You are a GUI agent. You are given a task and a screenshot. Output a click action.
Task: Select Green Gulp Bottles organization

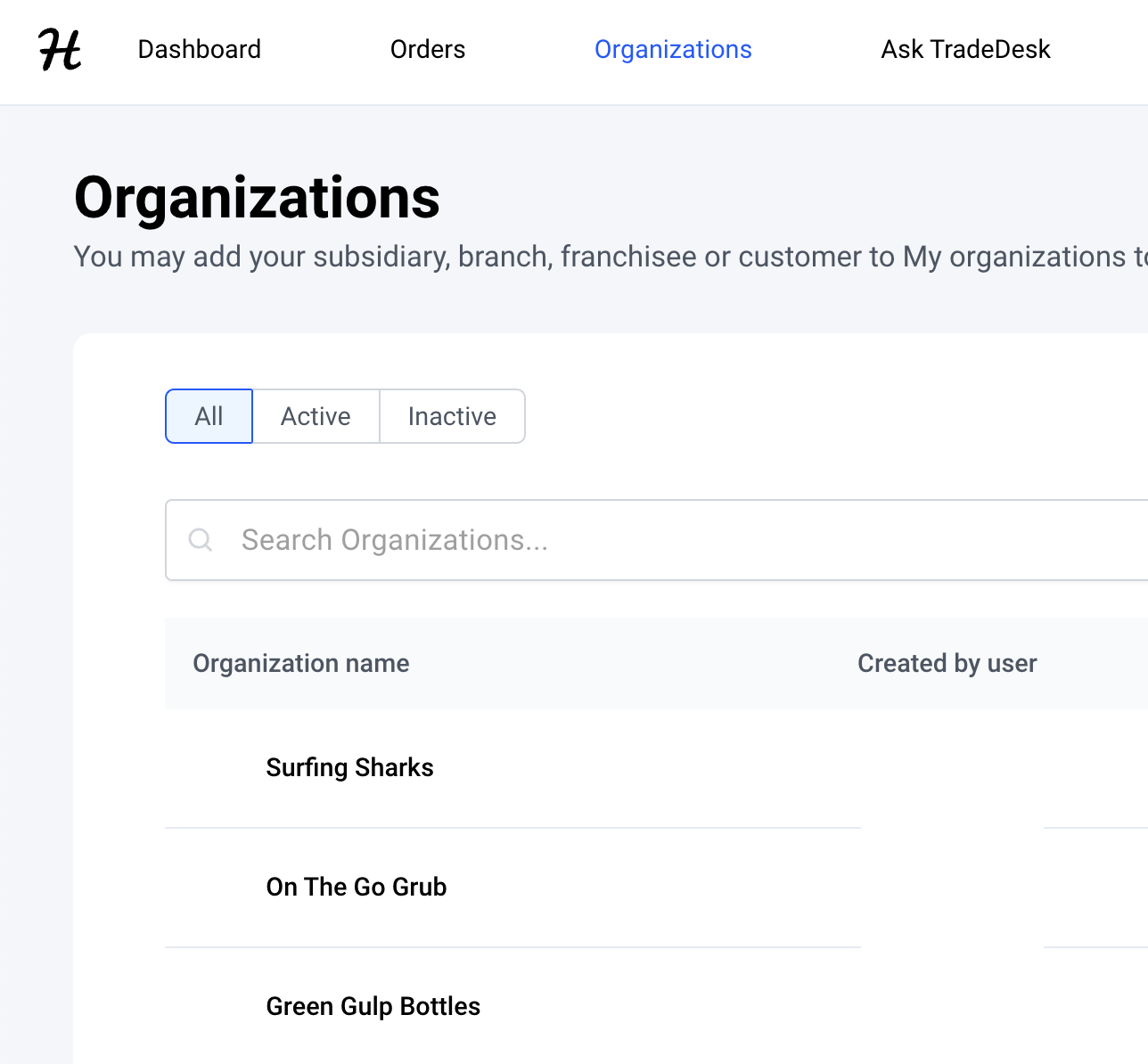[373, 1006]
